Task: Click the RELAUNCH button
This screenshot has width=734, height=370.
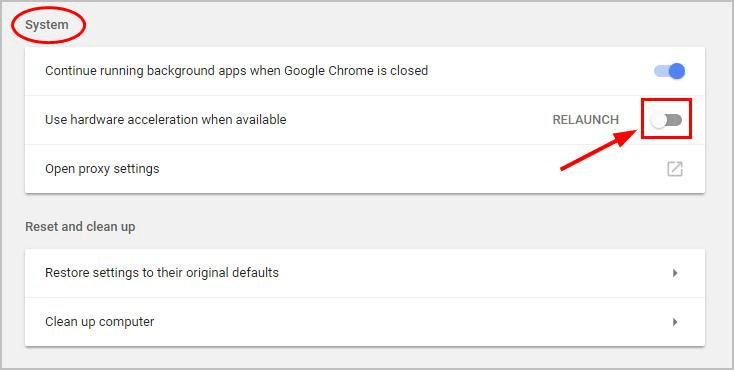Action: pos(586,120)
